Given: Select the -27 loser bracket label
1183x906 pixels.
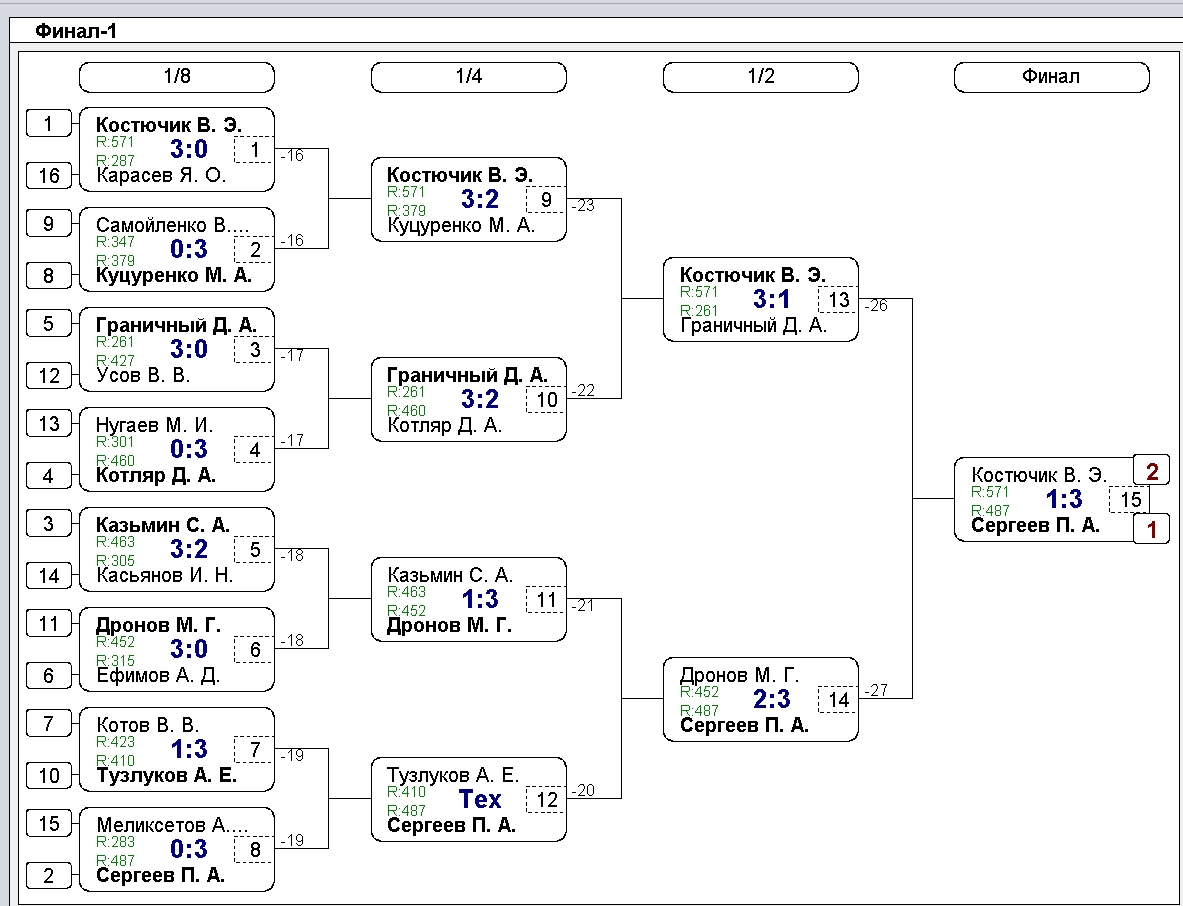Looking at the screenshot, I should pos(876,690).
